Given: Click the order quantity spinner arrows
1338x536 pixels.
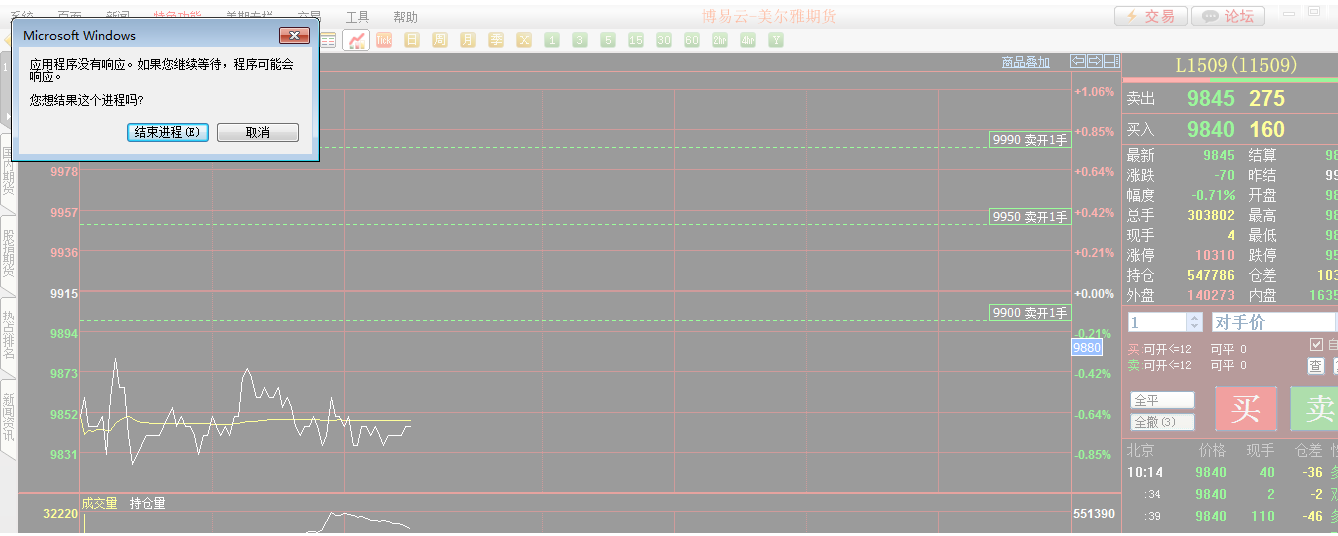Looking at the screenshot, I should coord(1193,322).
